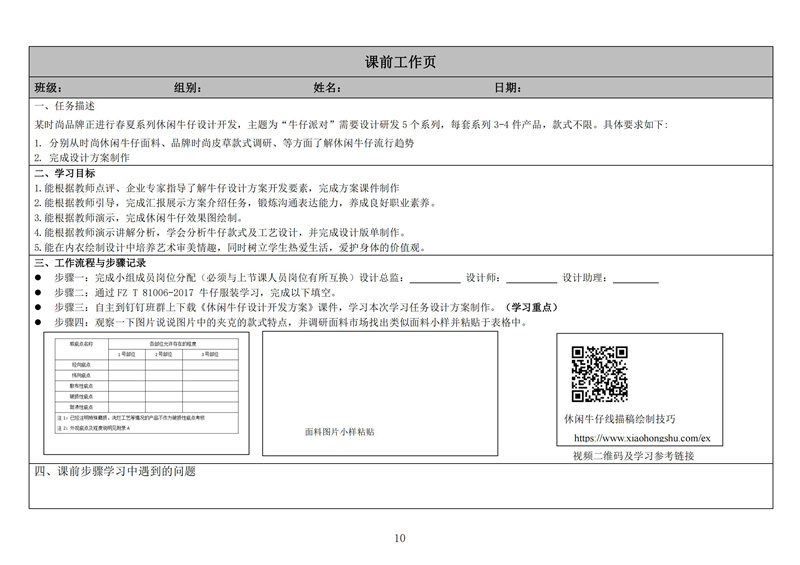Click the 3号部位 column header
The height and width of the screenshot is (565, 800).
pos(210,354)
